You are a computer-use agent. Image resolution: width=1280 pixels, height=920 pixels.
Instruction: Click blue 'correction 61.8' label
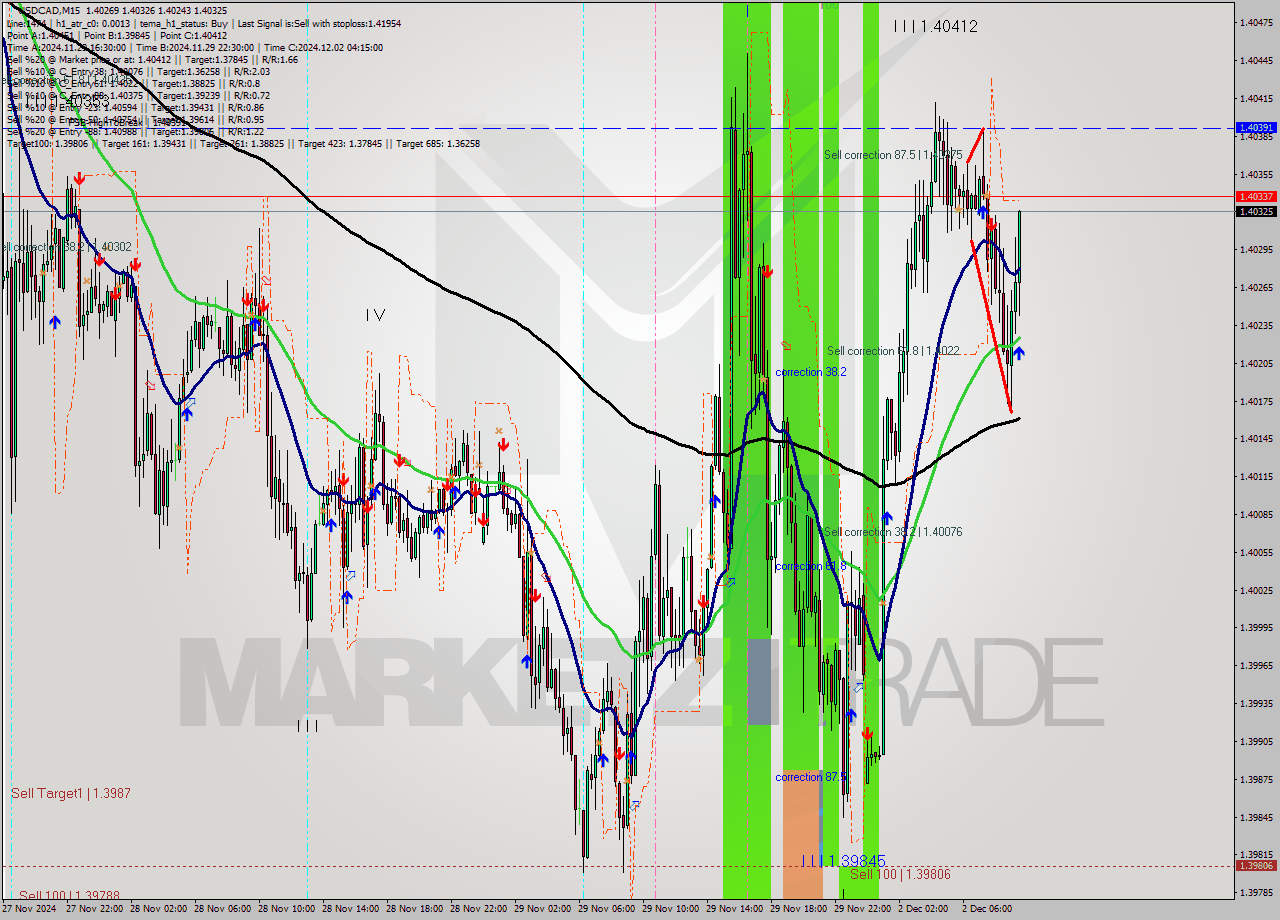811,566
